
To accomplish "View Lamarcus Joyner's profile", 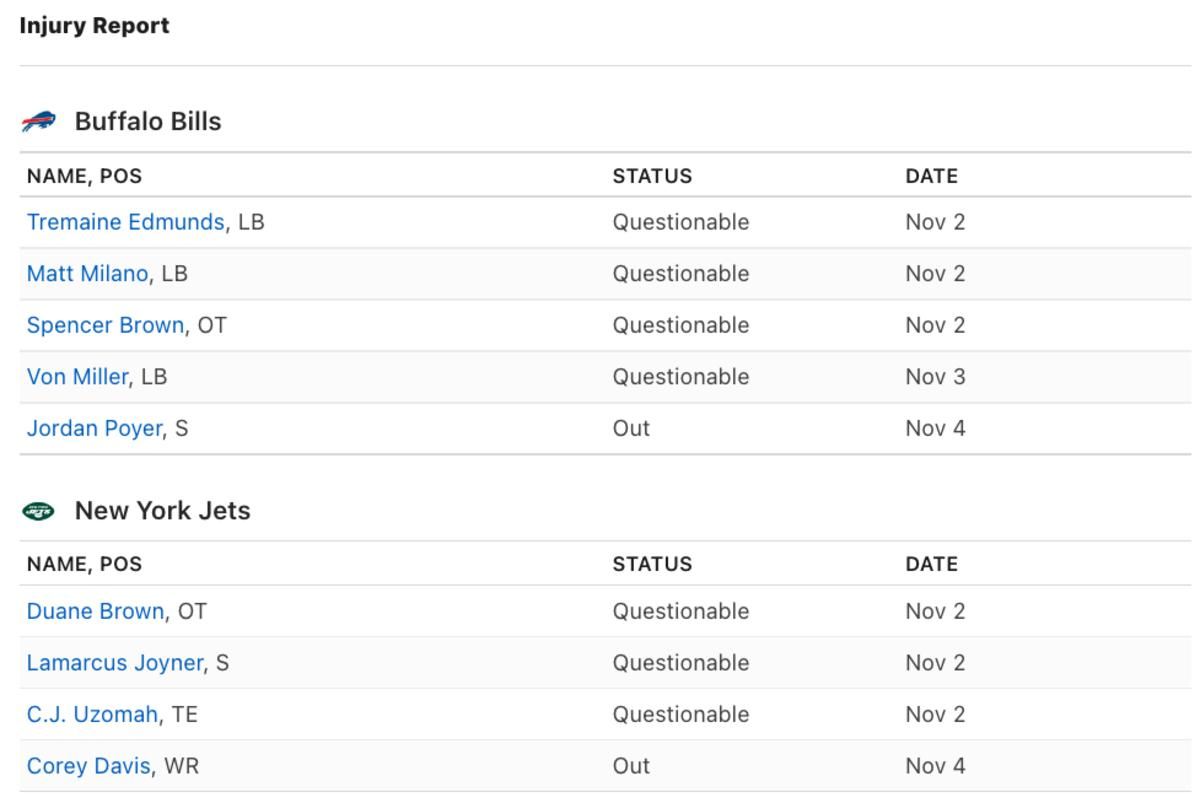I will pos(115,663).
